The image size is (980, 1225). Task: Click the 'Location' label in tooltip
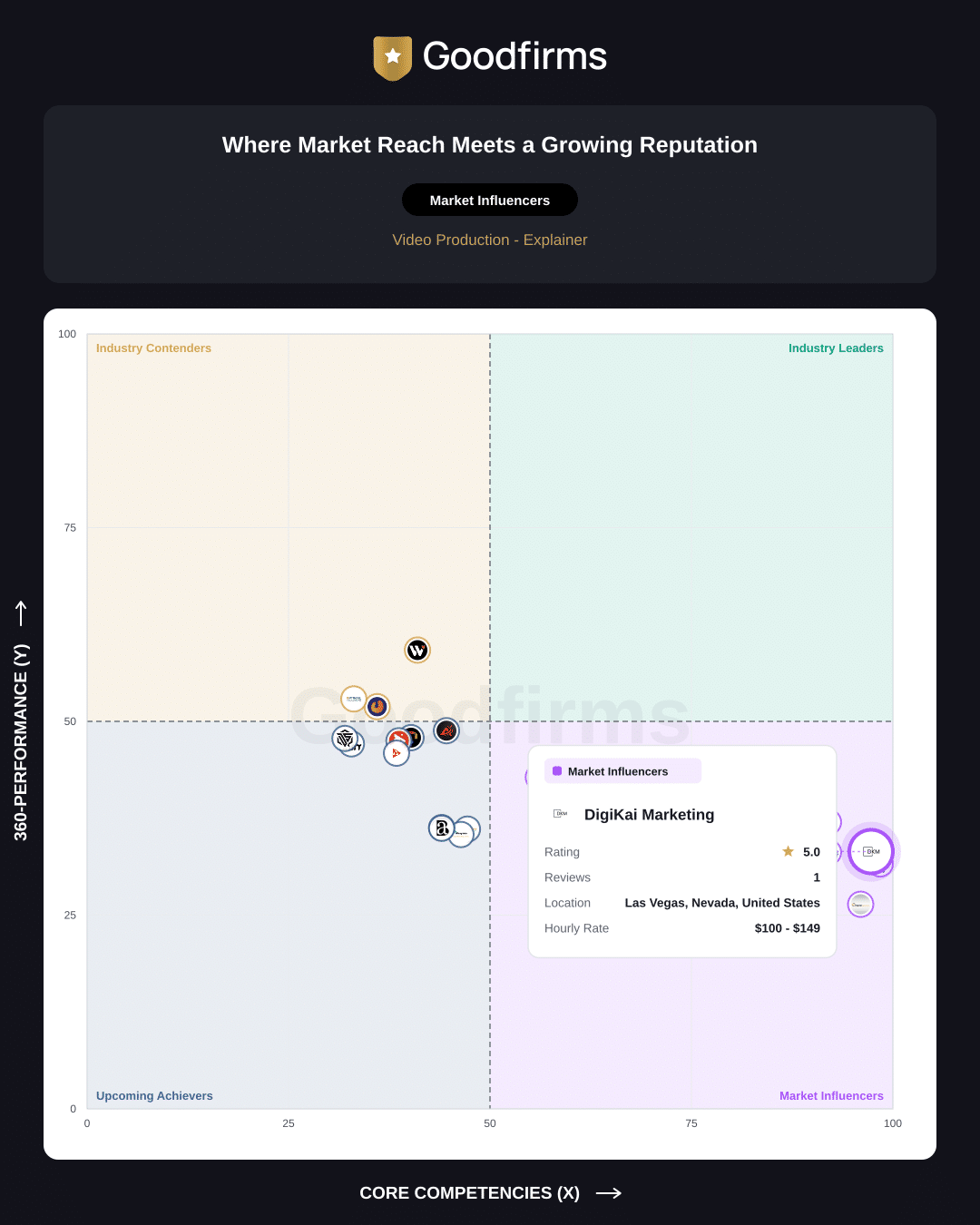567,903
